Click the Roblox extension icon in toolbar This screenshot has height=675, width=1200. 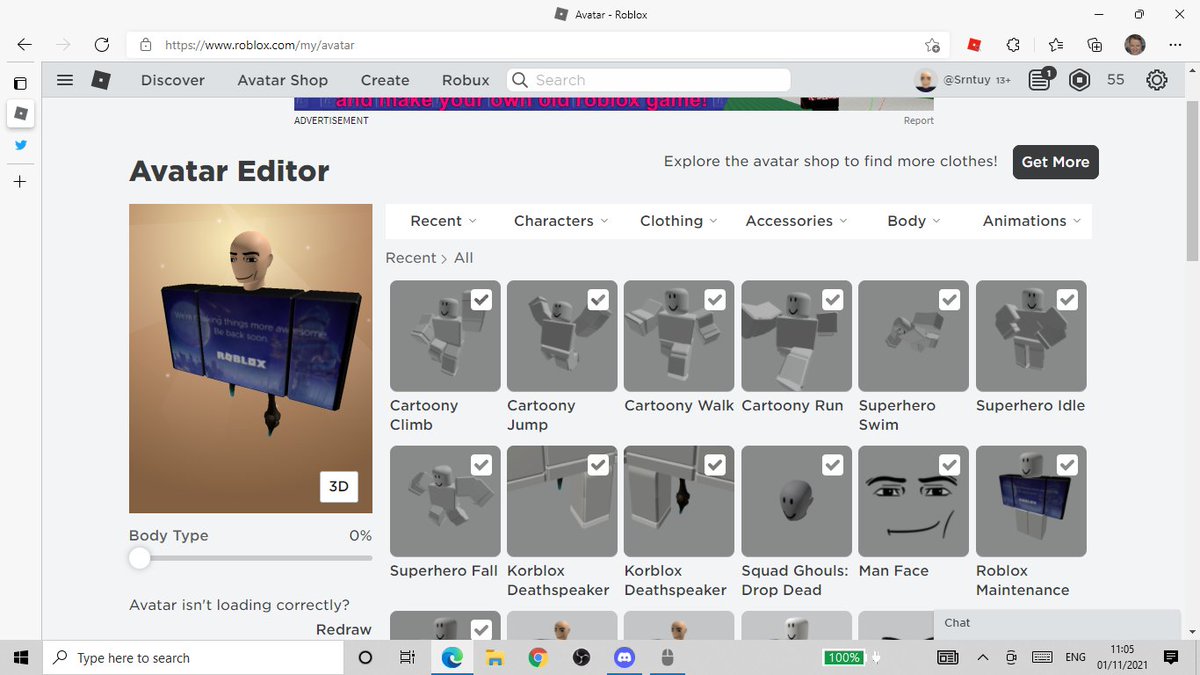tap(973, 45)
